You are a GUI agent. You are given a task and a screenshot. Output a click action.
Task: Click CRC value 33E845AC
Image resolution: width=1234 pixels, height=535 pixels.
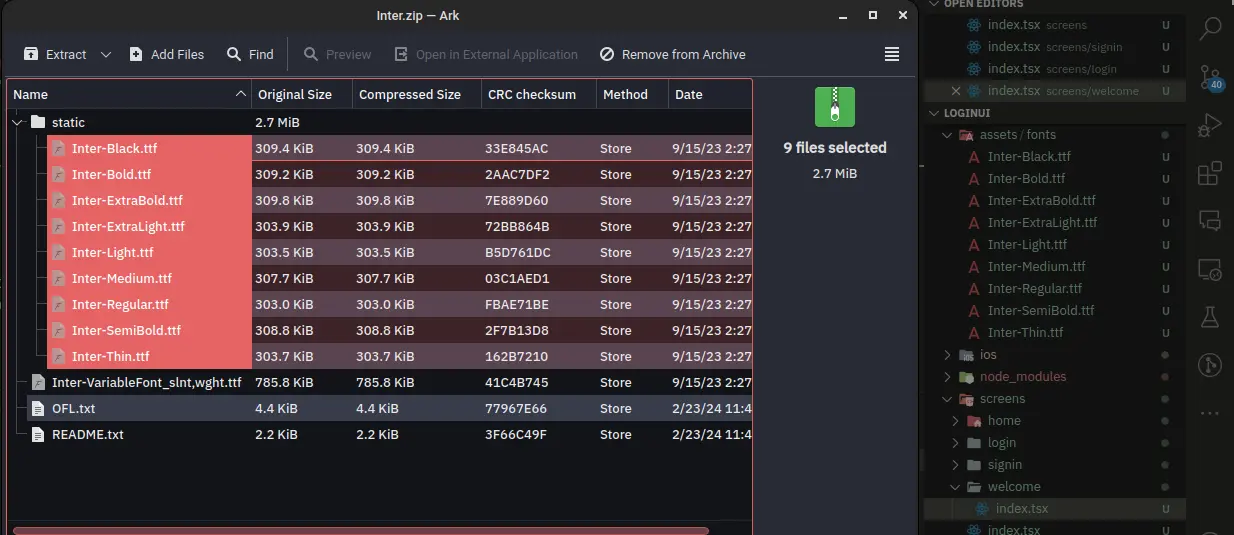point(516,148)
